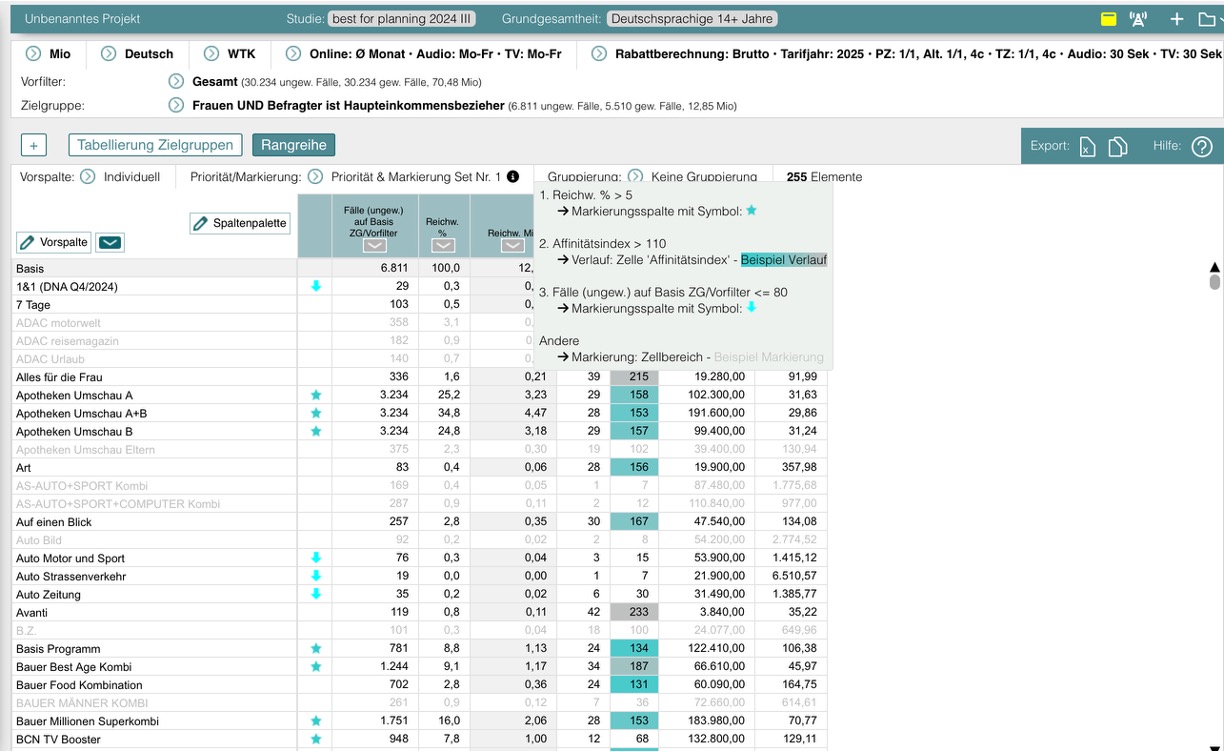Export table as Excel file

click(x=1087, y=147)
